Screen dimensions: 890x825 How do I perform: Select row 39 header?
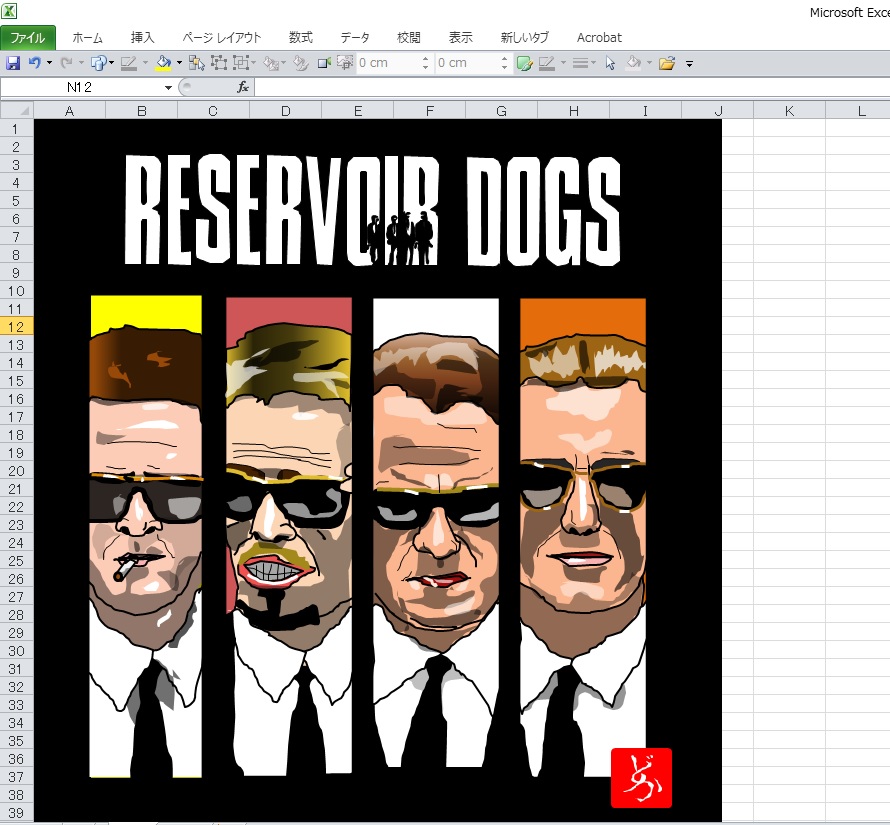click(16, 813)
